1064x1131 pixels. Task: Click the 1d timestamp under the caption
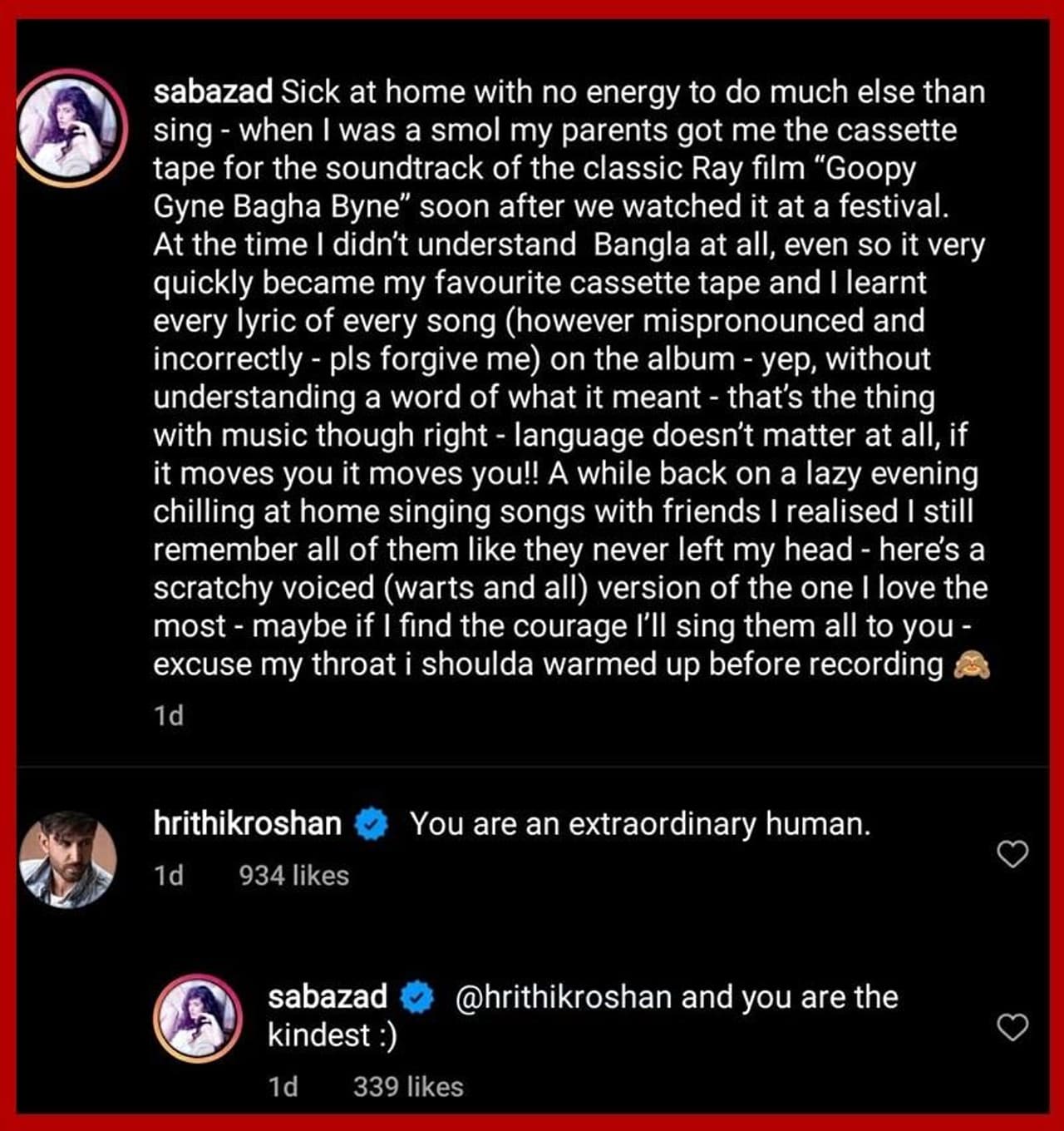coord(169,715)
